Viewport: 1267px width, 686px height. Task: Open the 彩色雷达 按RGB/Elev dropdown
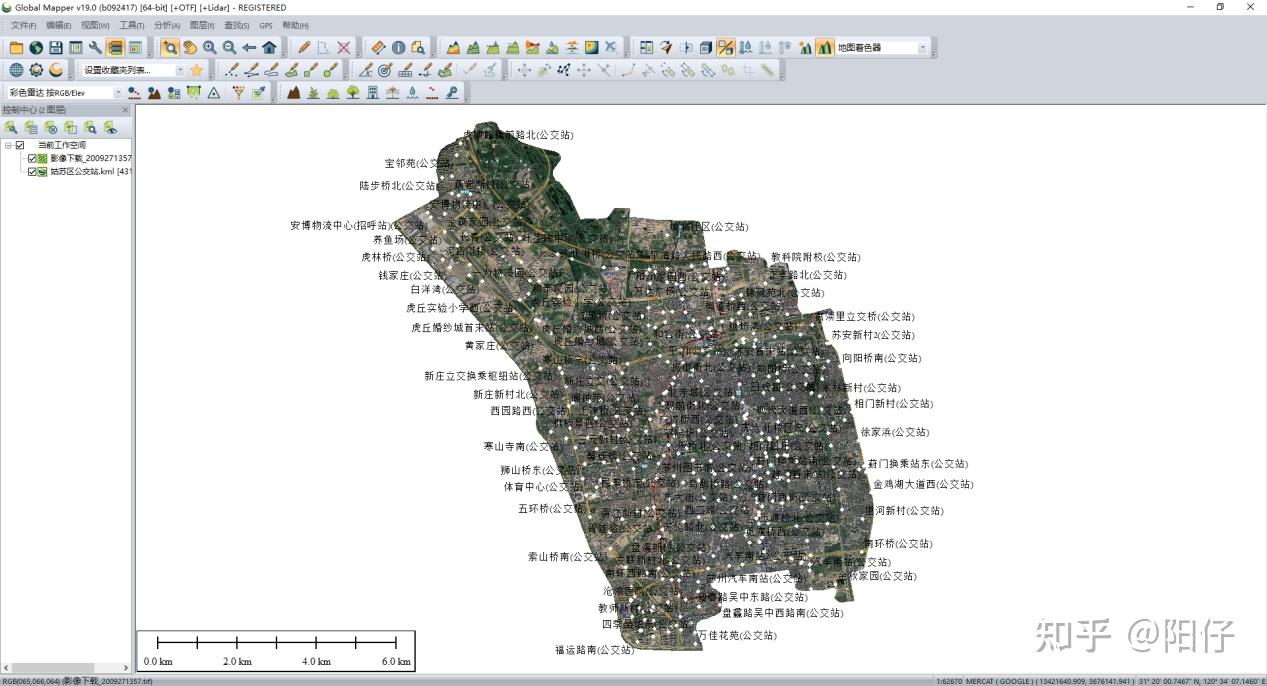[x=118, y=91]
